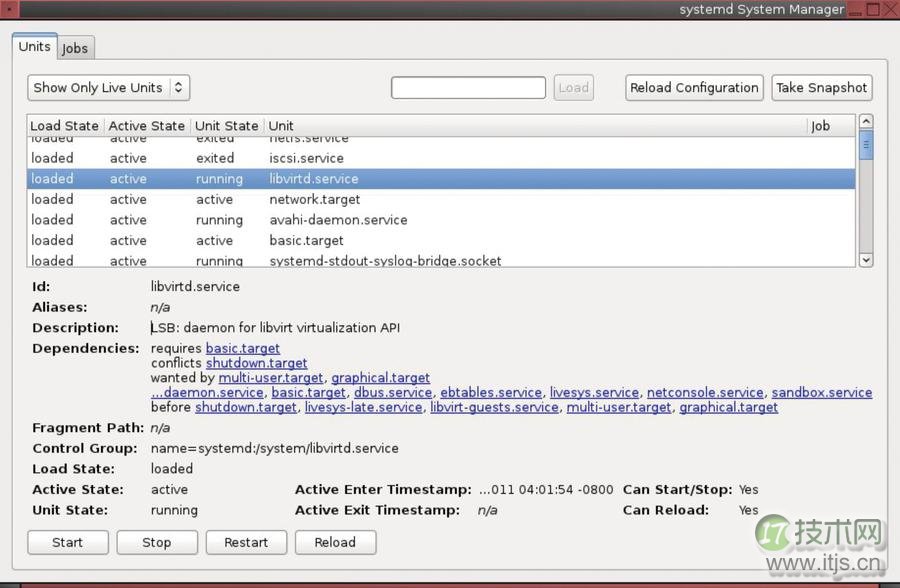Open the livesys.service link
Image resolution: width=900 pixels, height=588 pixels.
coord(594,392)
